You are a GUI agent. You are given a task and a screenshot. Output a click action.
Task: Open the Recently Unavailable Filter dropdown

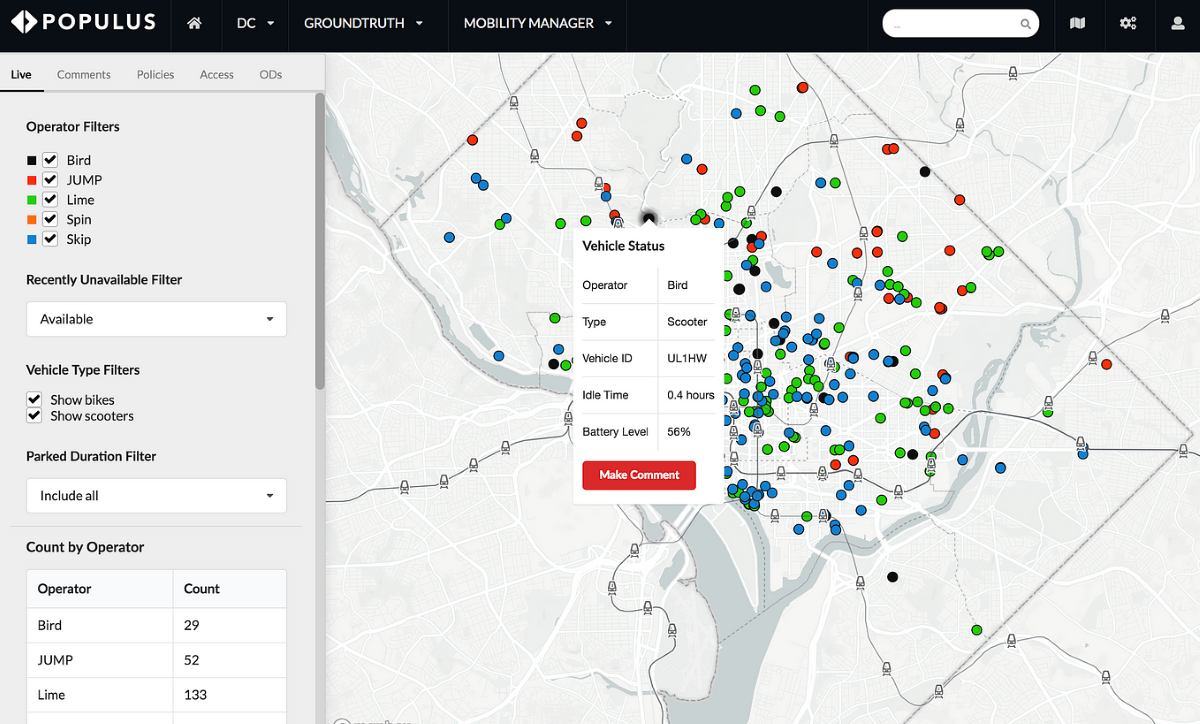coord(156,319)
